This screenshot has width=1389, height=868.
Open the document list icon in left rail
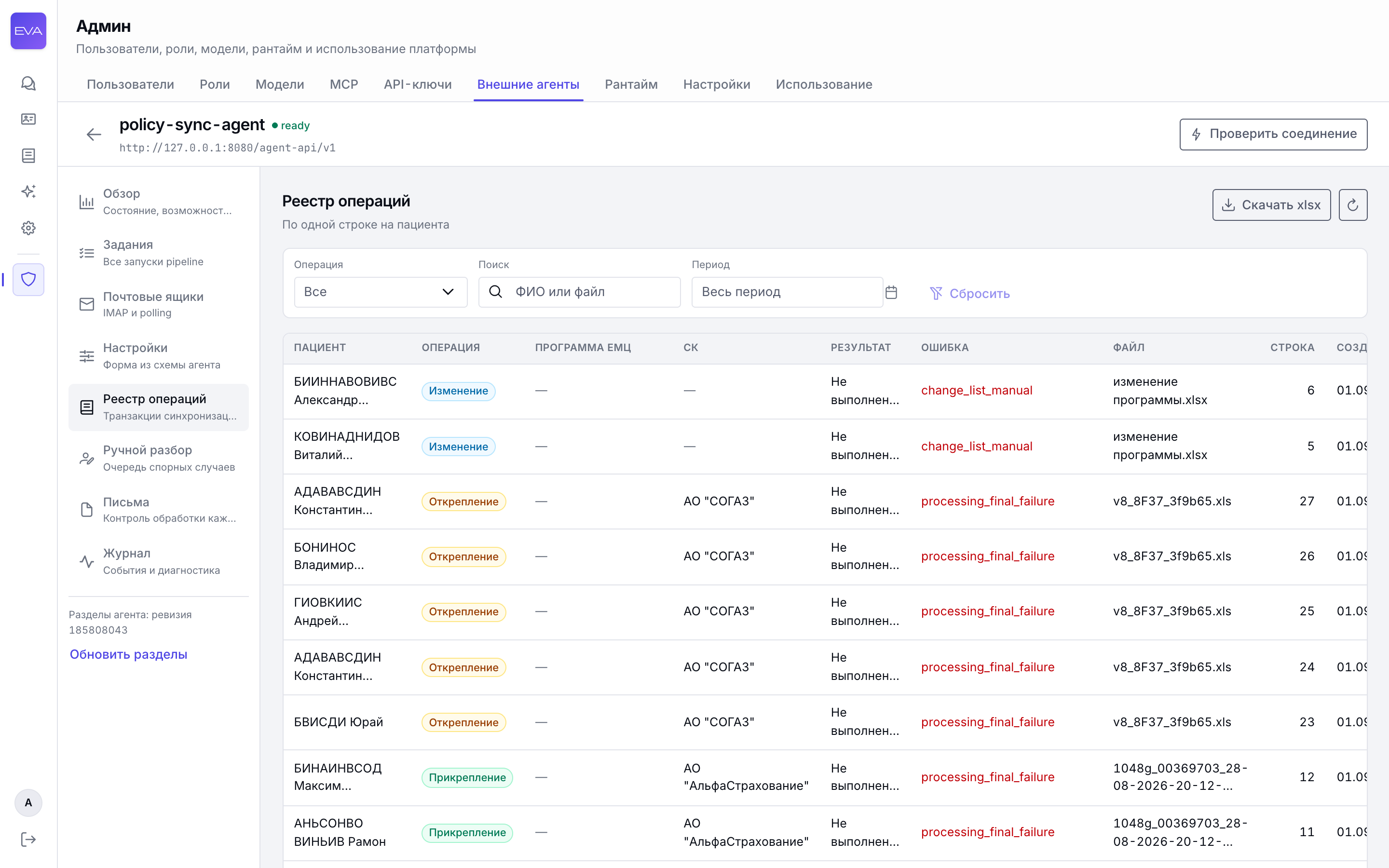point(28,155)
